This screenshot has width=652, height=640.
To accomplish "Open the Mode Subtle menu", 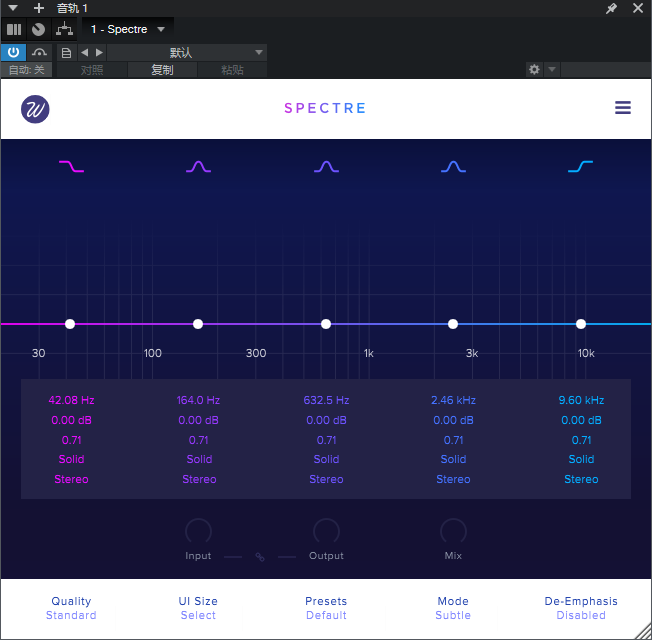I will tap(453, 608).
